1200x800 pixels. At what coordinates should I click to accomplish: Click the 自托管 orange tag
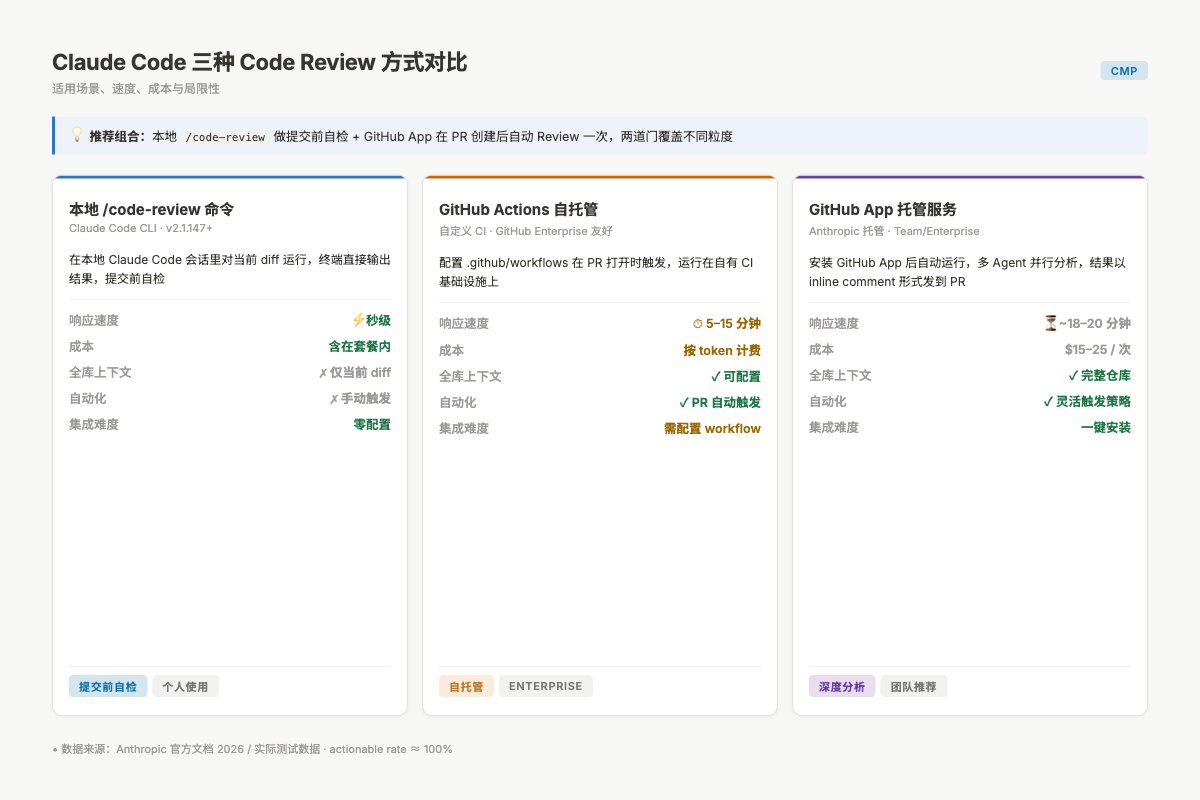[466, 687]
